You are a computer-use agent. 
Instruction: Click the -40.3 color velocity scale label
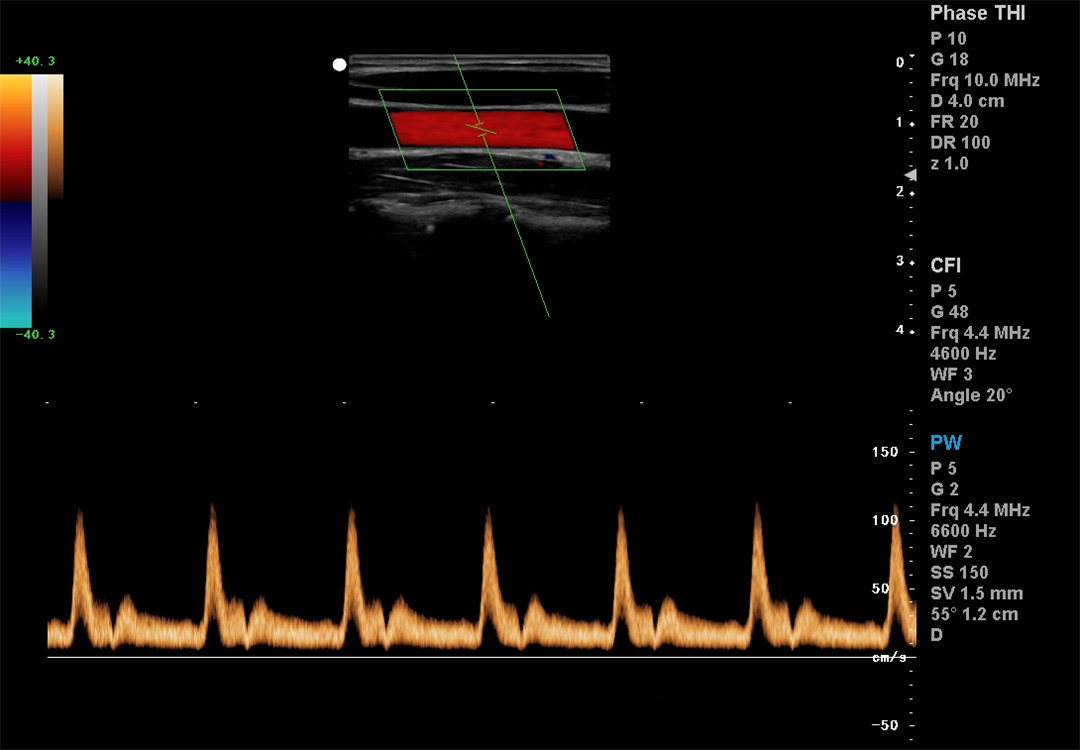tap(35, 335)
